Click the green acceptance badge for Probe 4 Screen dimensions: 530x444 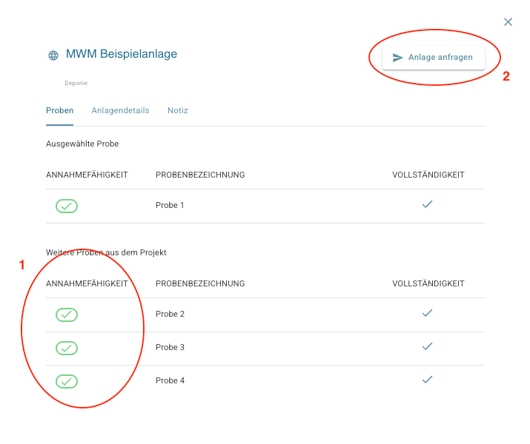[x=67, y=381]
